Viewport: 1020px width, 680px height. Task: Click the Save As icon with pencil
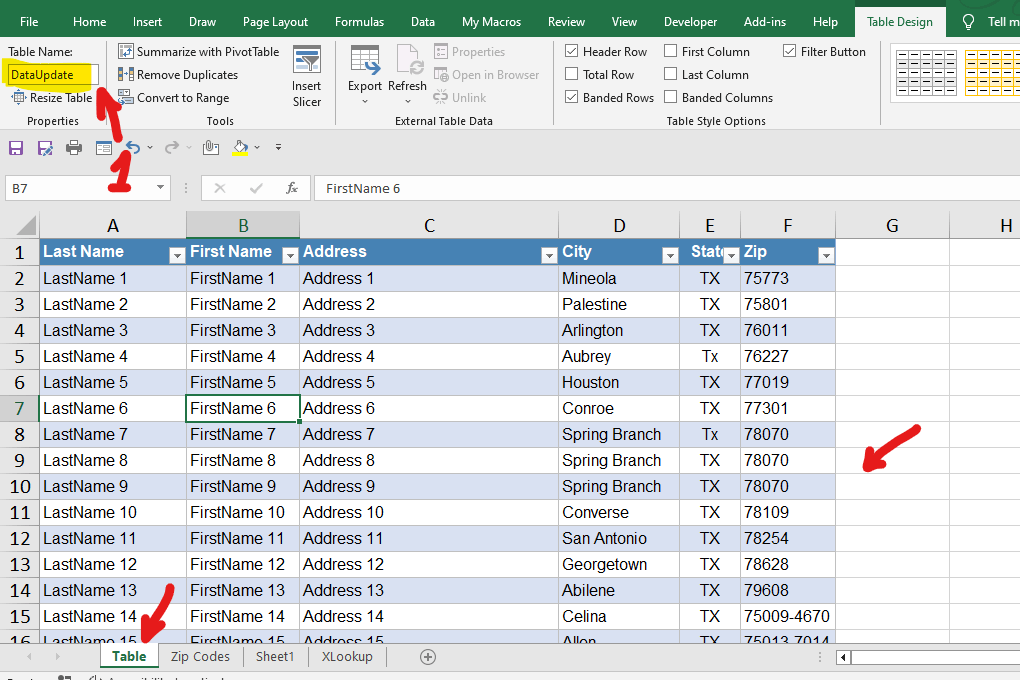point(45,148)
